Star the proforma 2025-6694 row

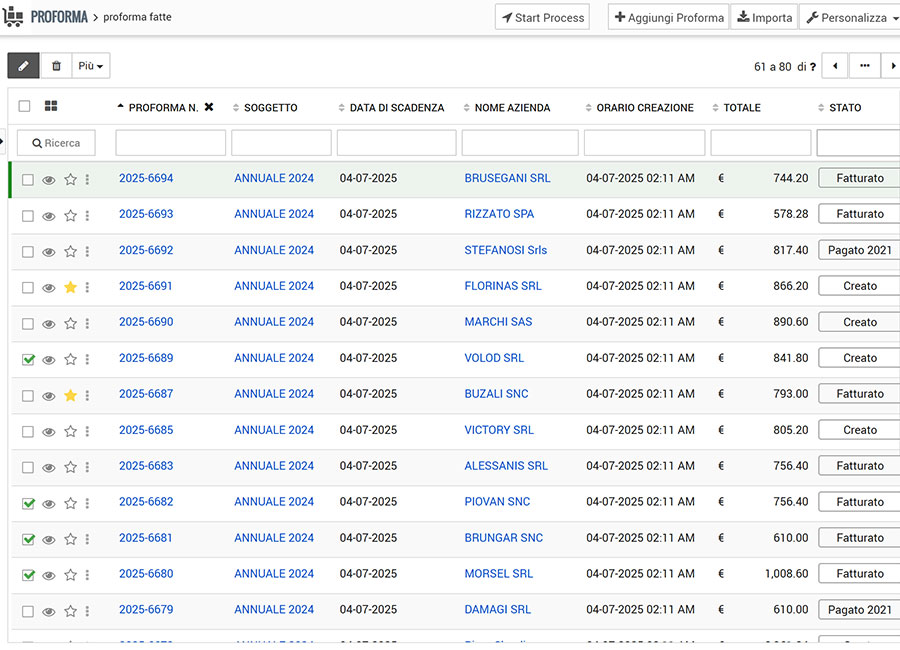click(x=70, y=180)
